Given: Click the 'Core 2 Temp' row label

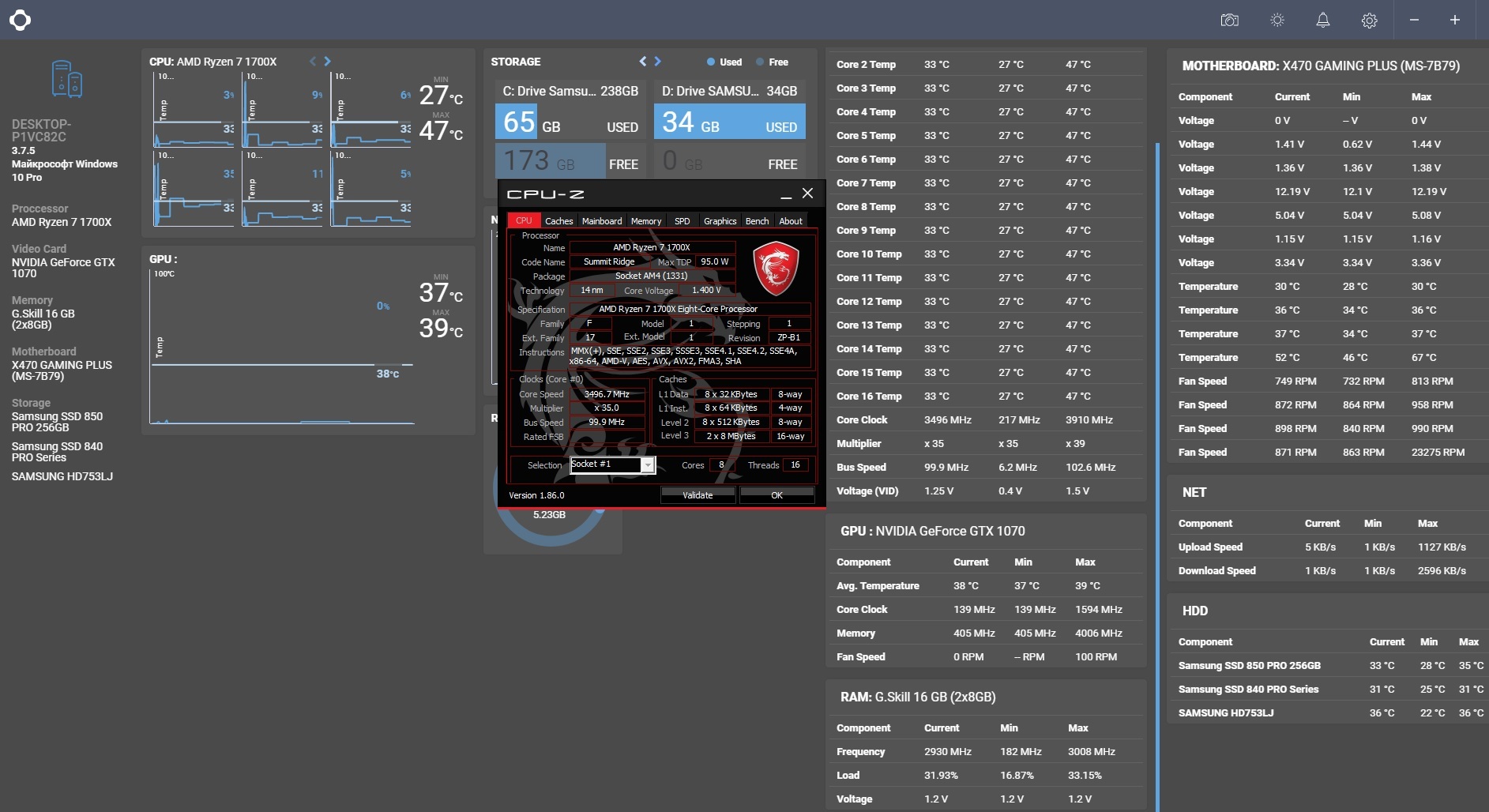Looking at the screenshot, I should pos(866,65).
